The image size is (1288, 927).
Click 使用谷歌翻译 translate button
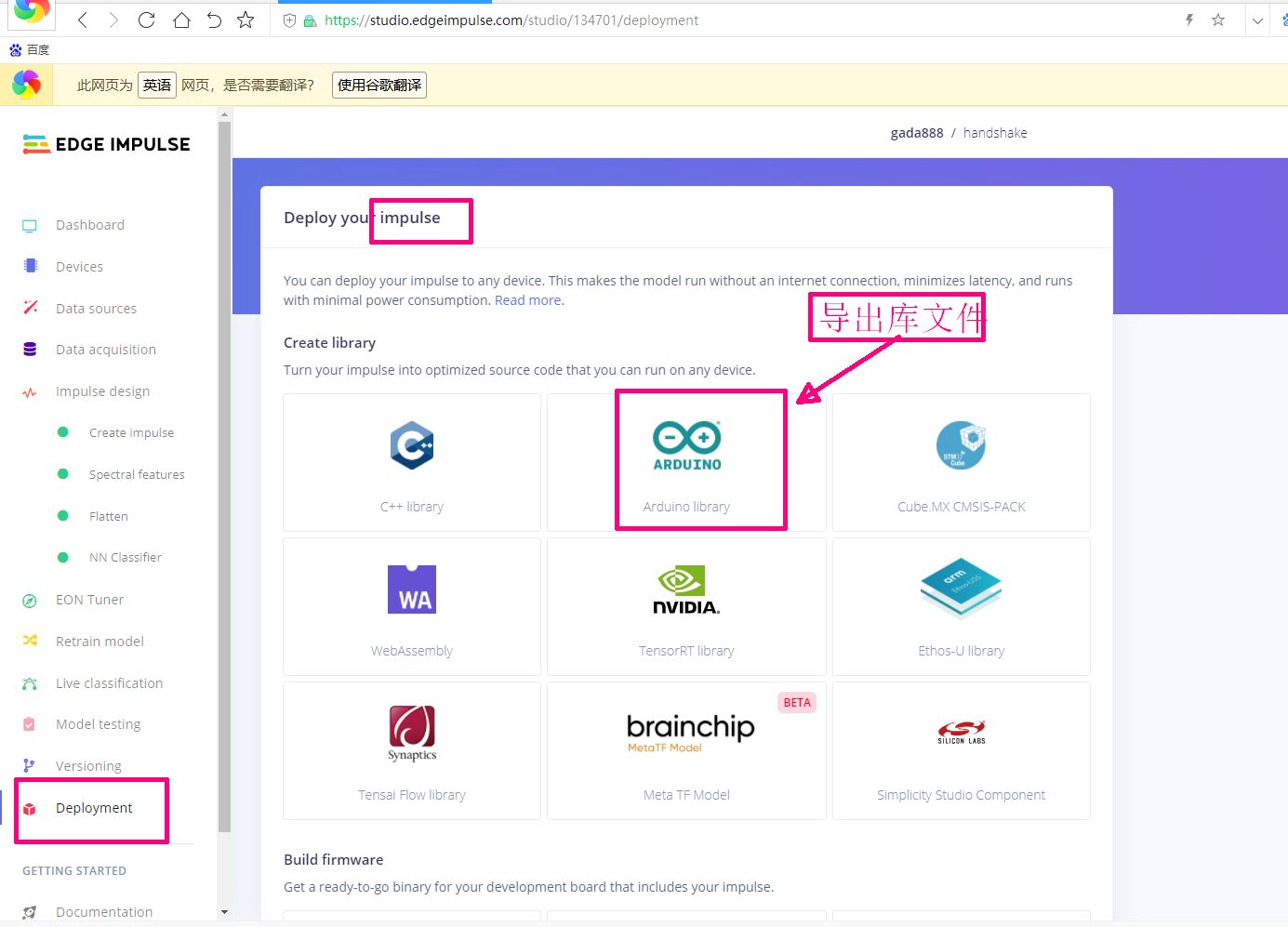click(x=379, y=85)
